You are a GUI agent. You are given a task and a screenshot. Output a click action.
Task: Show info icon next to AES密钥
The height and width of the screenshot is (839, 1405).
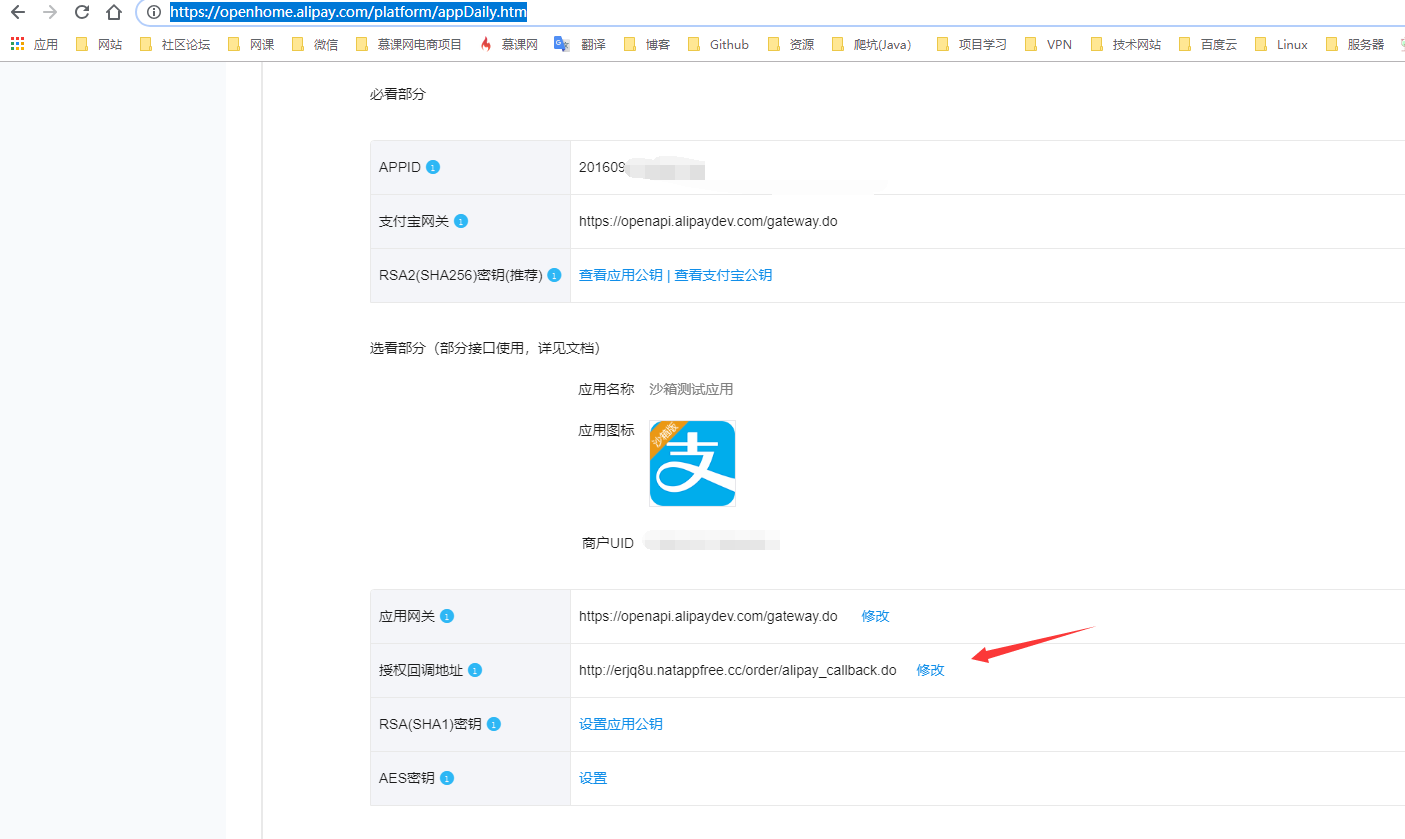tap(447, 778)
